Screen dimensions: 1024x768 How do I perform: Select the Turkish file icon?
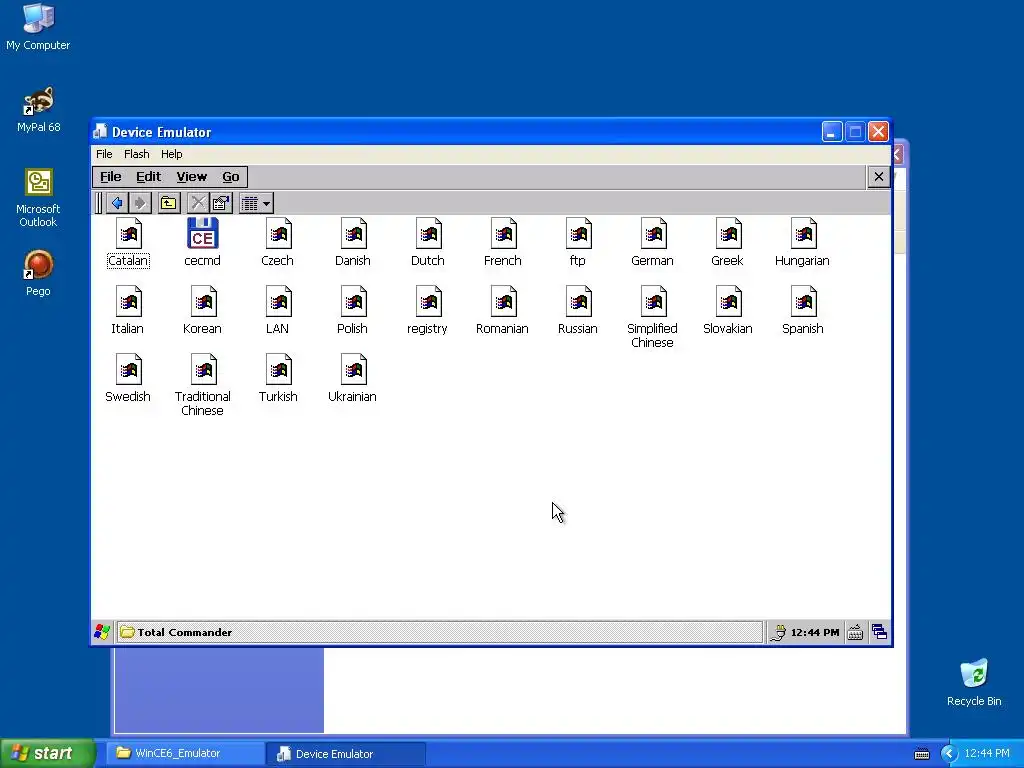tap(278, 370)
